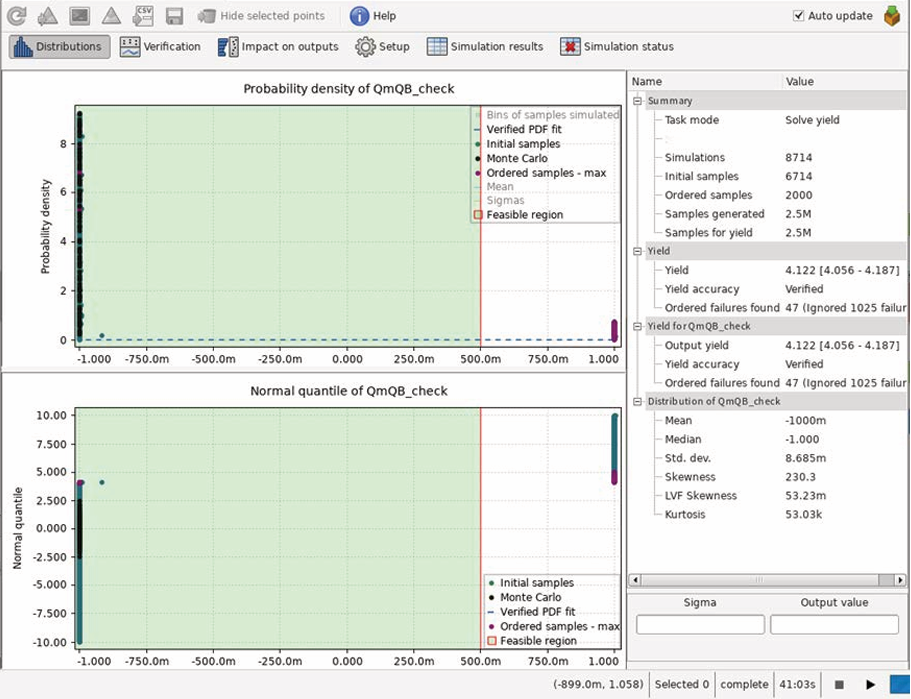Viewport: 911px width, 699px height.
Task: Click the 'Selected 0' status entry
Action: tap(682, 684)
